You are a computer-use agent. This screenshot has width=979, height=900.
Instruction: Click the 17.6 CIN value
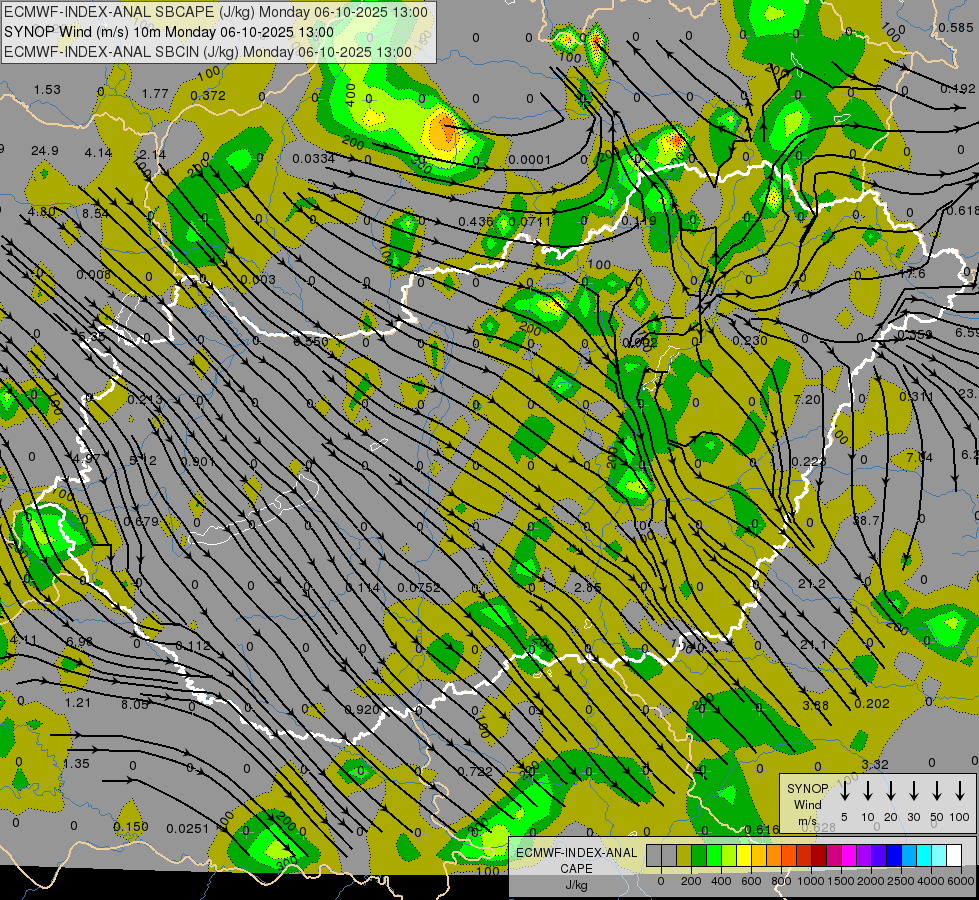[912, 274]
